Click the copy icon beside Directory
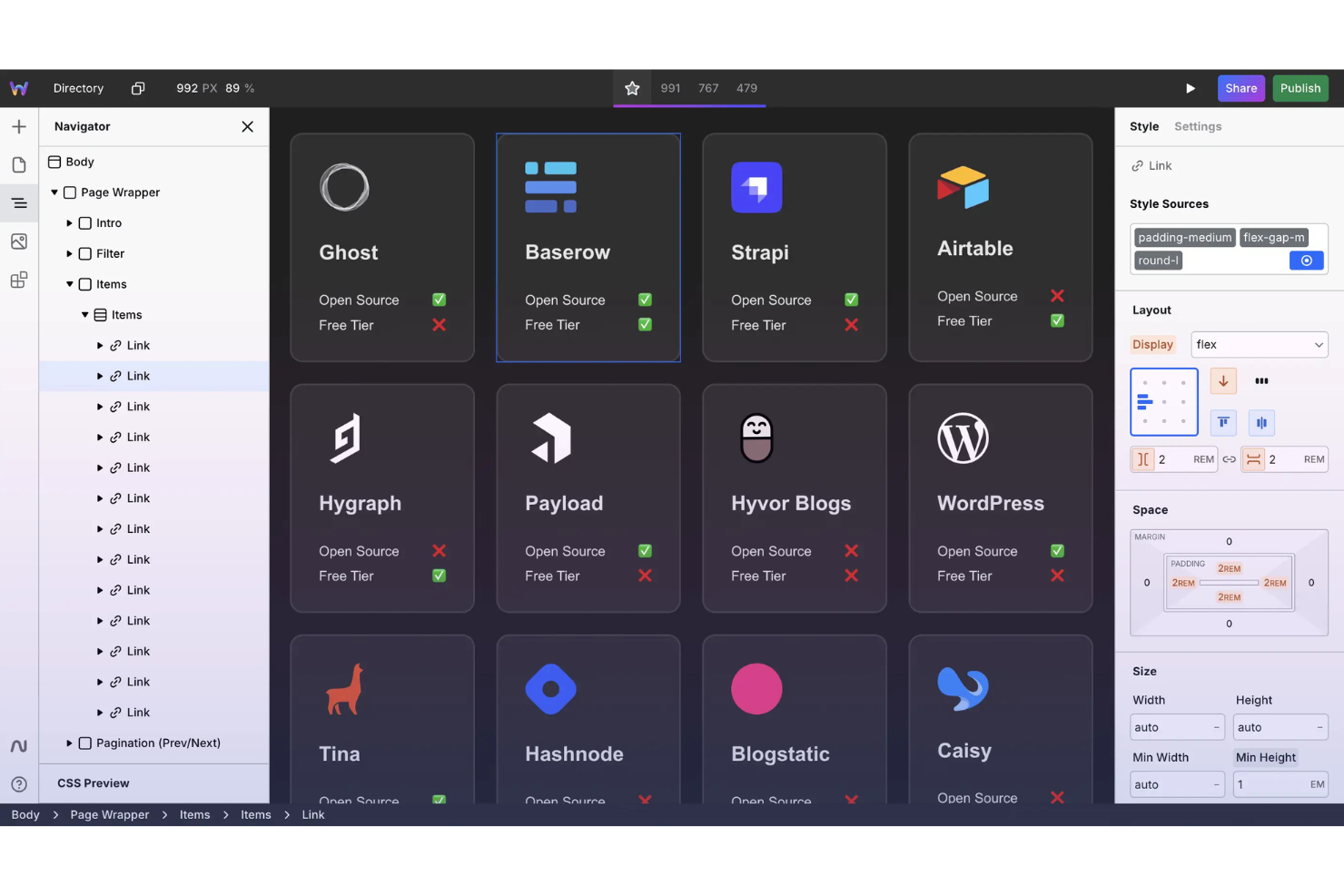 click(x=138, y=88)
